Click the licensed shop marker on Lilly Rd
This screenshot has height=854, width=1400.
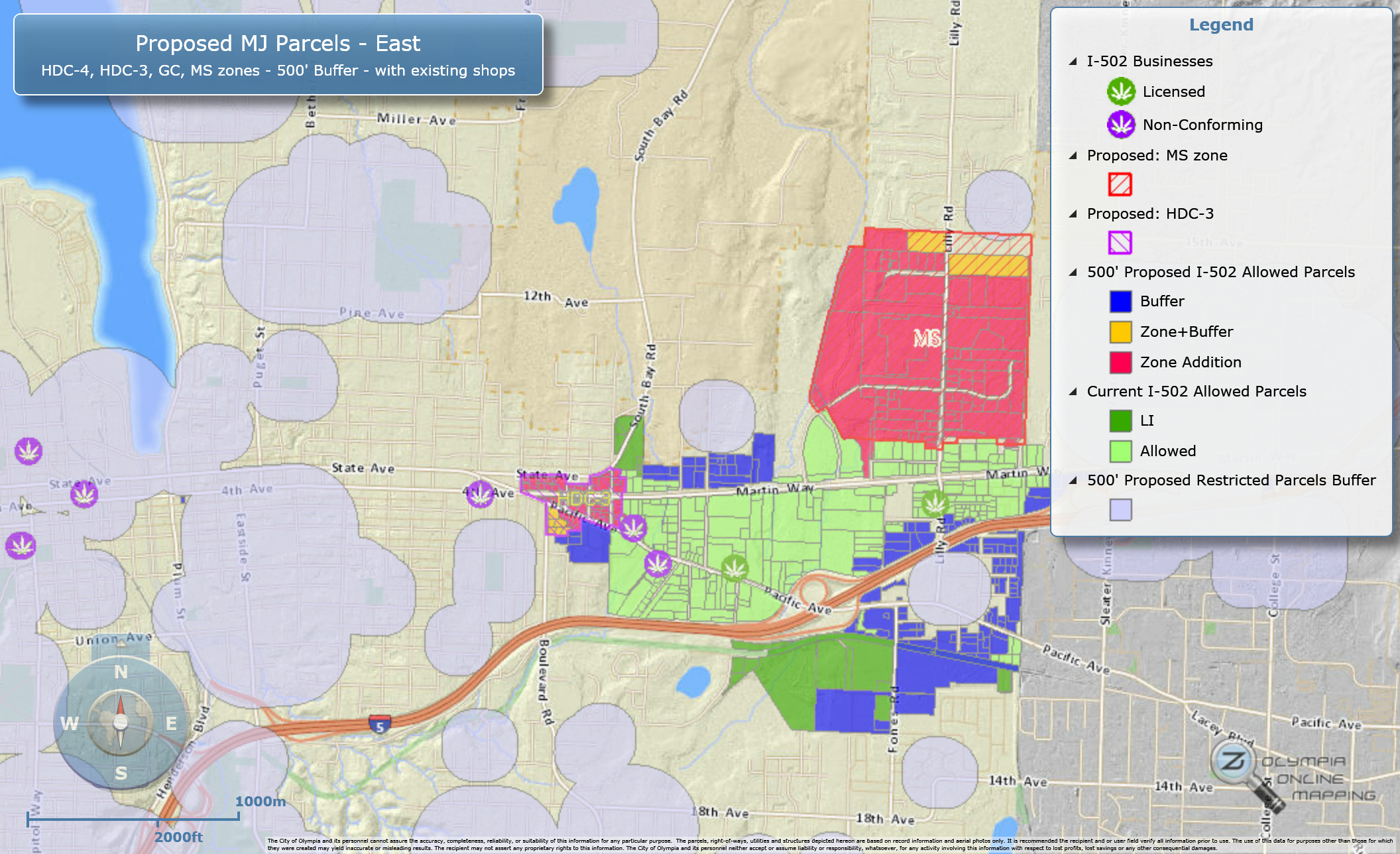pos(935,504)
